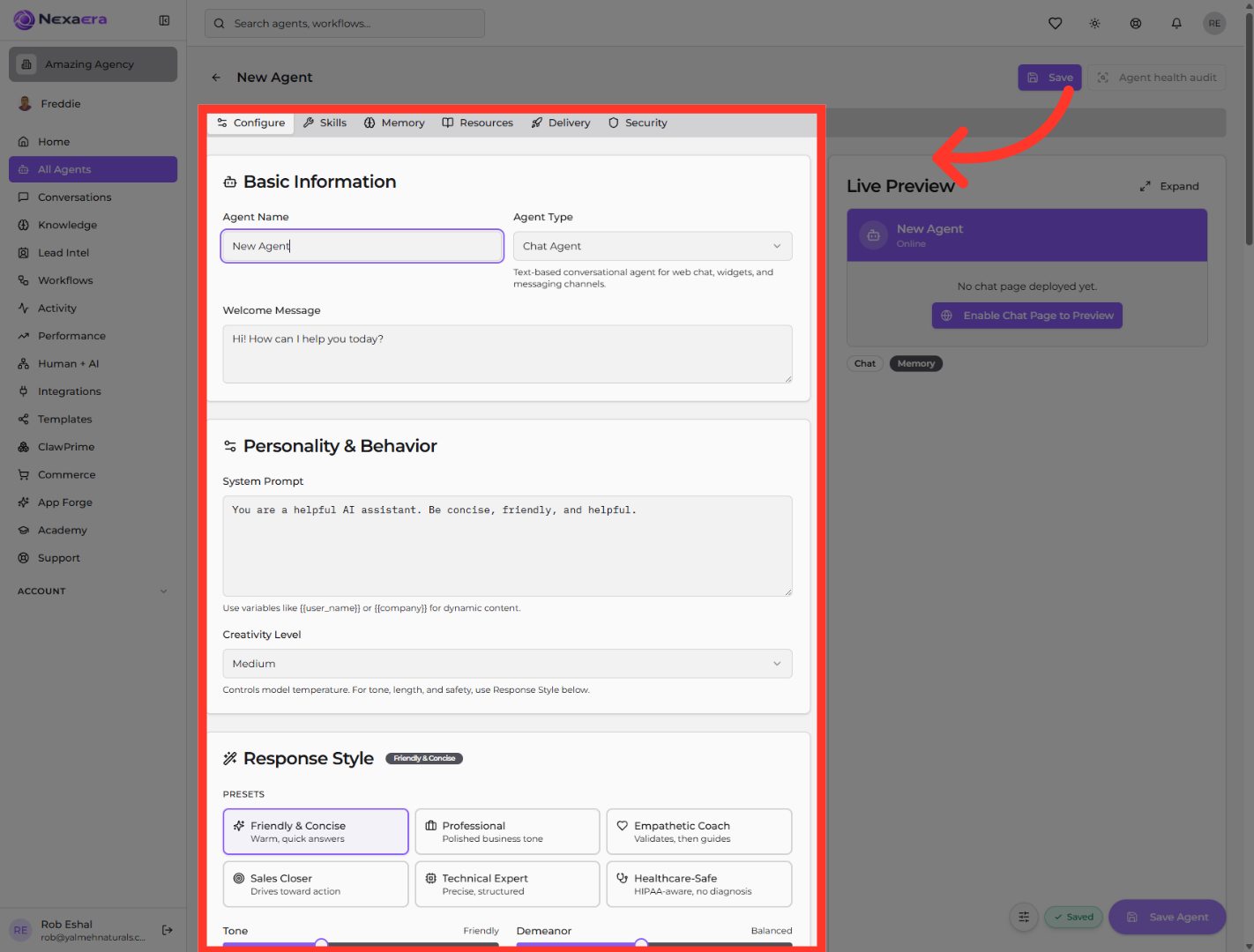Select the Technical Expert preset
The image size is (1254, 952).
(x=507, y=884)
